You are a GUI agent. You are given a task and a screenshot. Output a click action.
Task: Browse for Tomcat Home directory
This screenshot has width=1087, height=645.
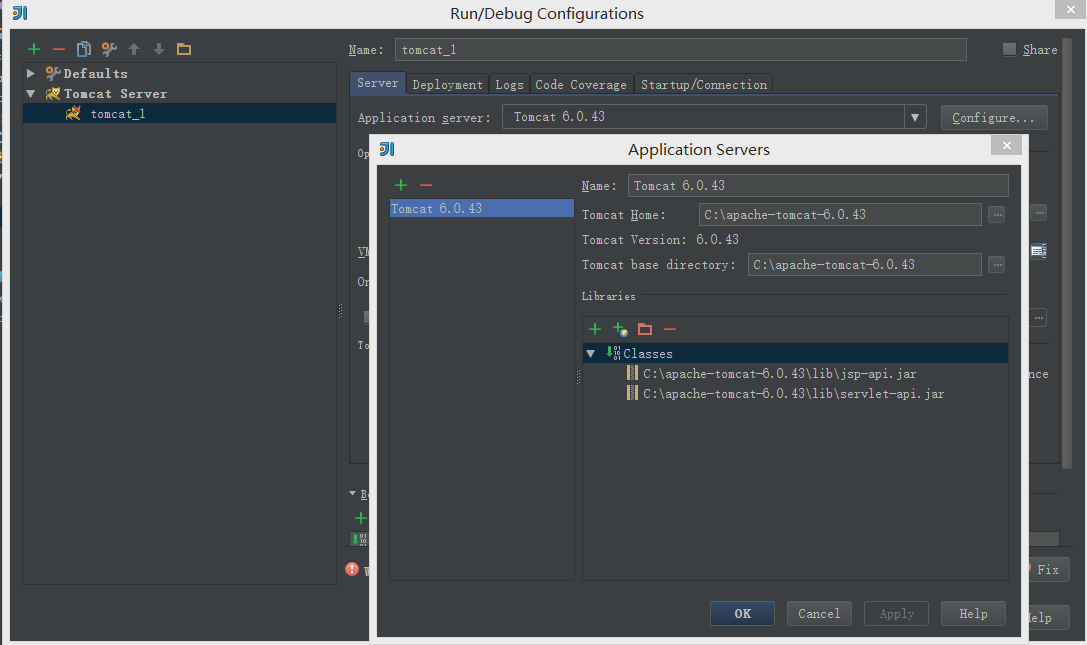pyautogui.click(x=996, y=214)
